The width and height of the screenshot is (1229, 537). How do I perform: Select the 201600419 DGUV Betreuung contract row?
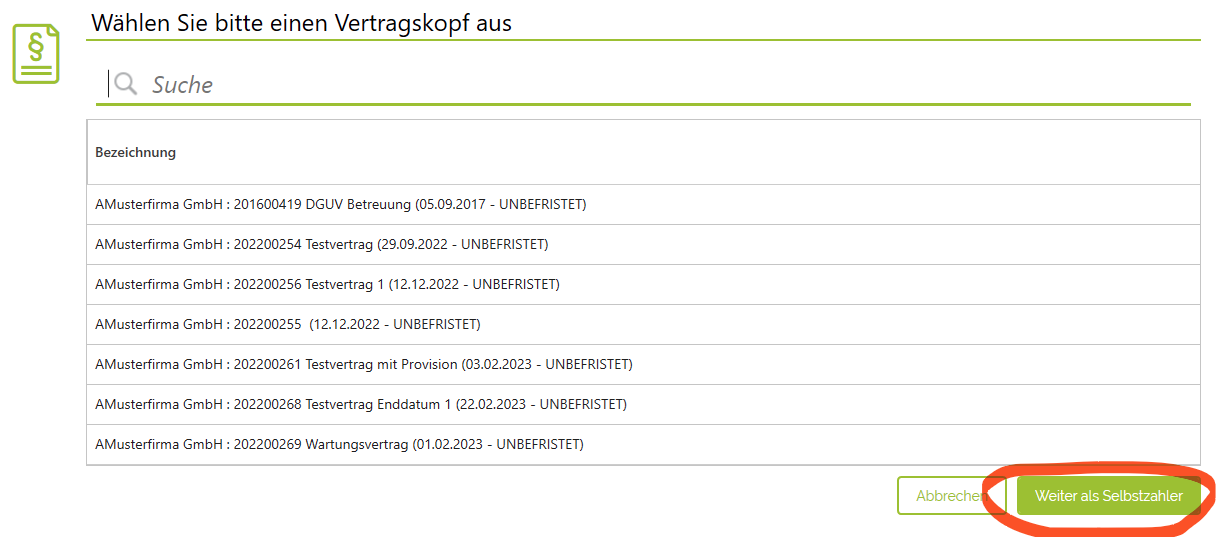[x=643, y=204]
